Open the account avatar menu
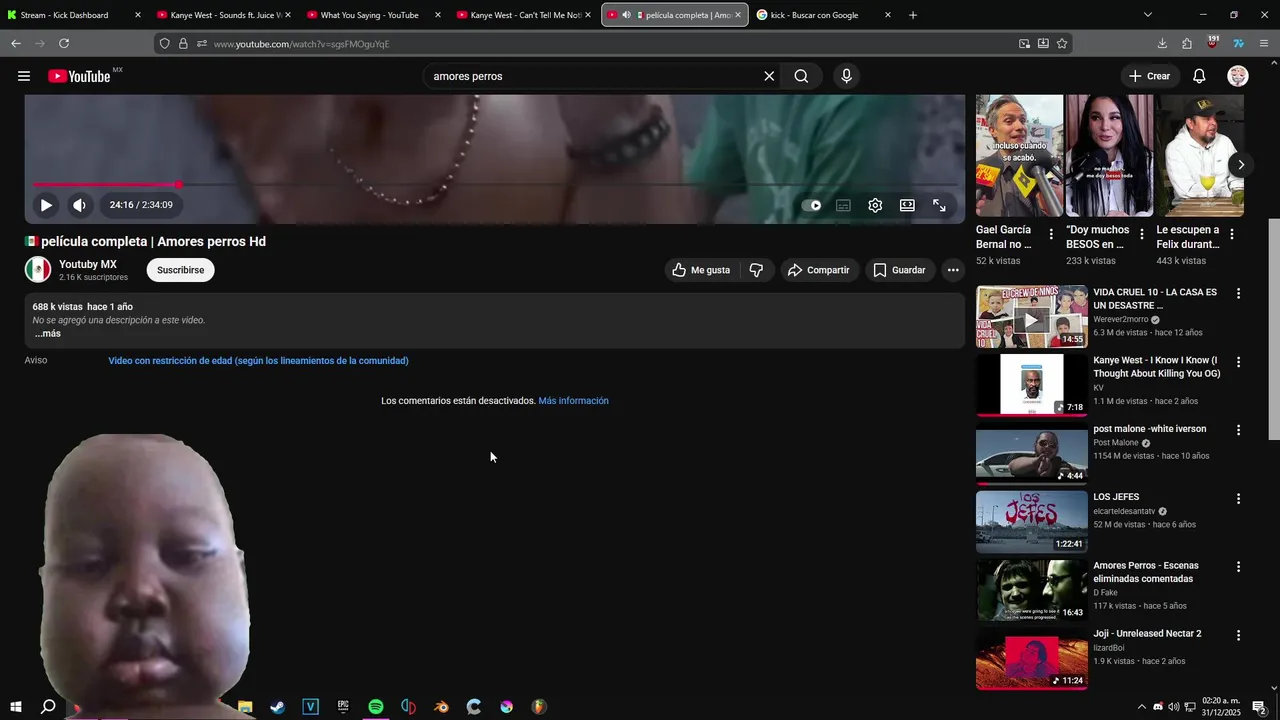Image resolution: width=1280 pixels, height=720 pixels. coord(1238,76)
